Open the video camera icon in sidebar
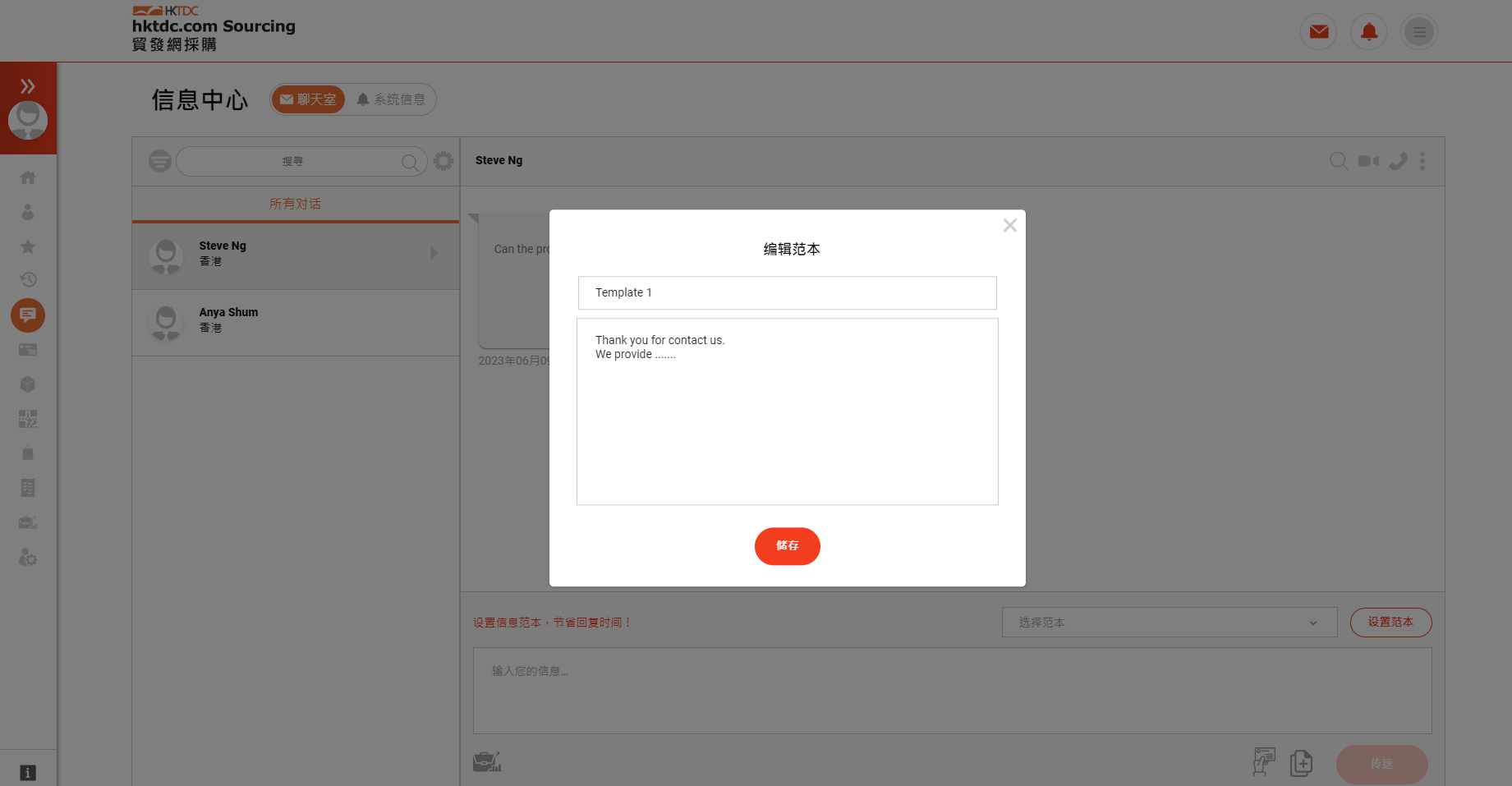This screenshot has height=786, width=1512. (28, 522)
